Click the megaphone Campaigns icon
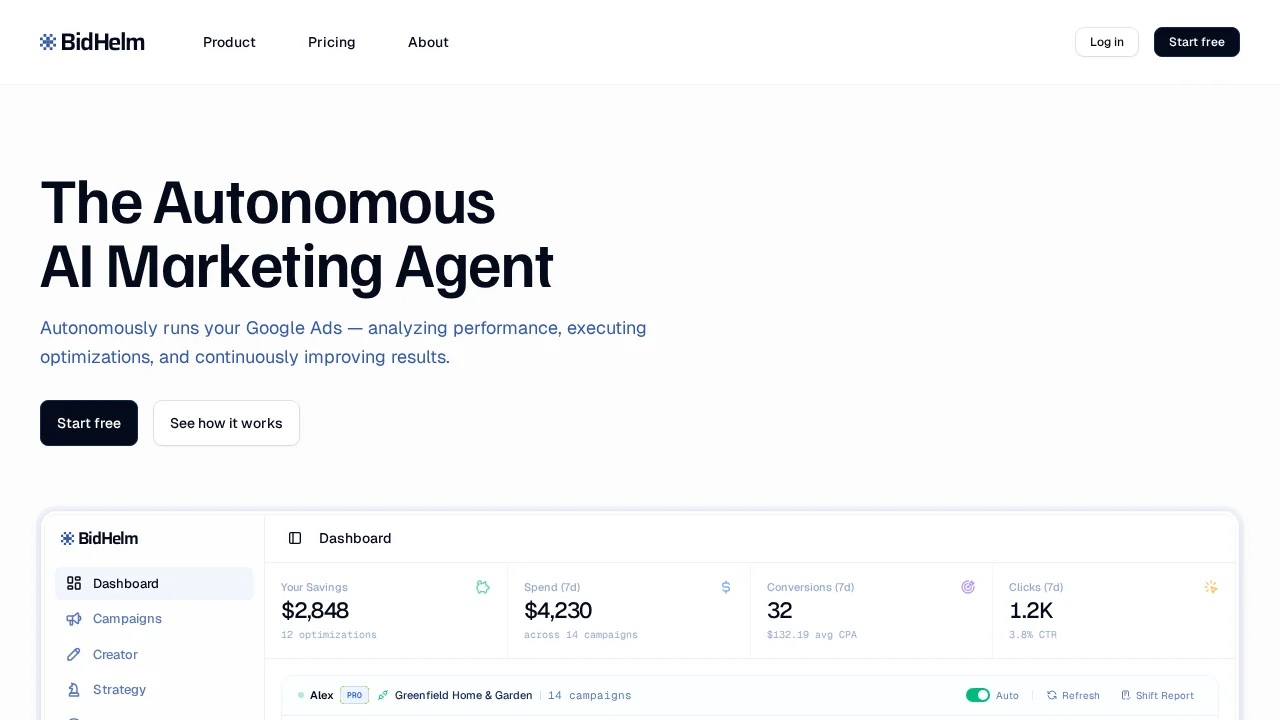Viewport: 1280px width, 720px height. (74, 619)
